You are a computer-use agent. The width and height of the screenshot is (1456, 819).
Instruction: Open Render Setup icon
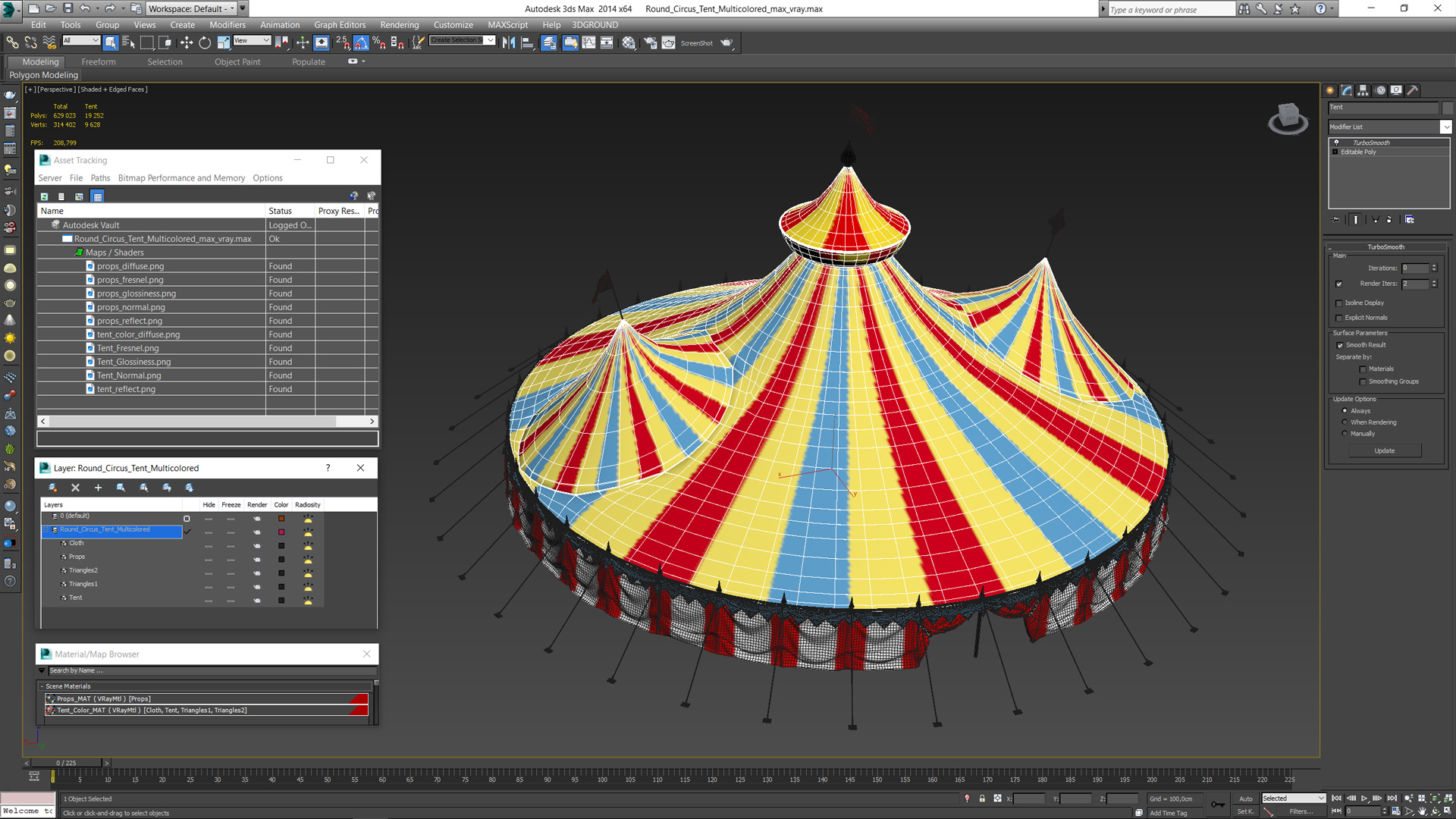pos(650,42)
